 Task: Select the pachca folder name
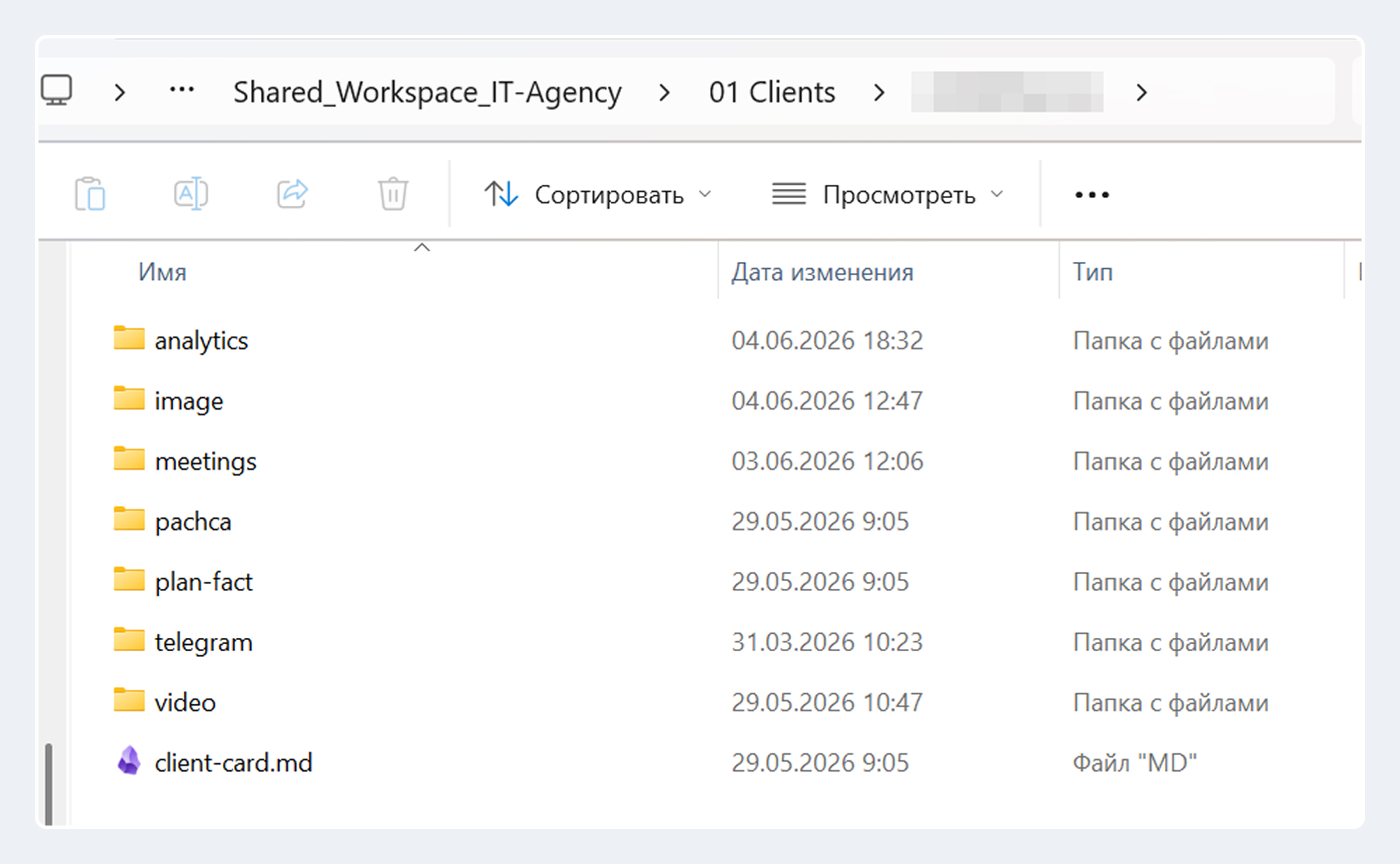[x=193, y=522]
